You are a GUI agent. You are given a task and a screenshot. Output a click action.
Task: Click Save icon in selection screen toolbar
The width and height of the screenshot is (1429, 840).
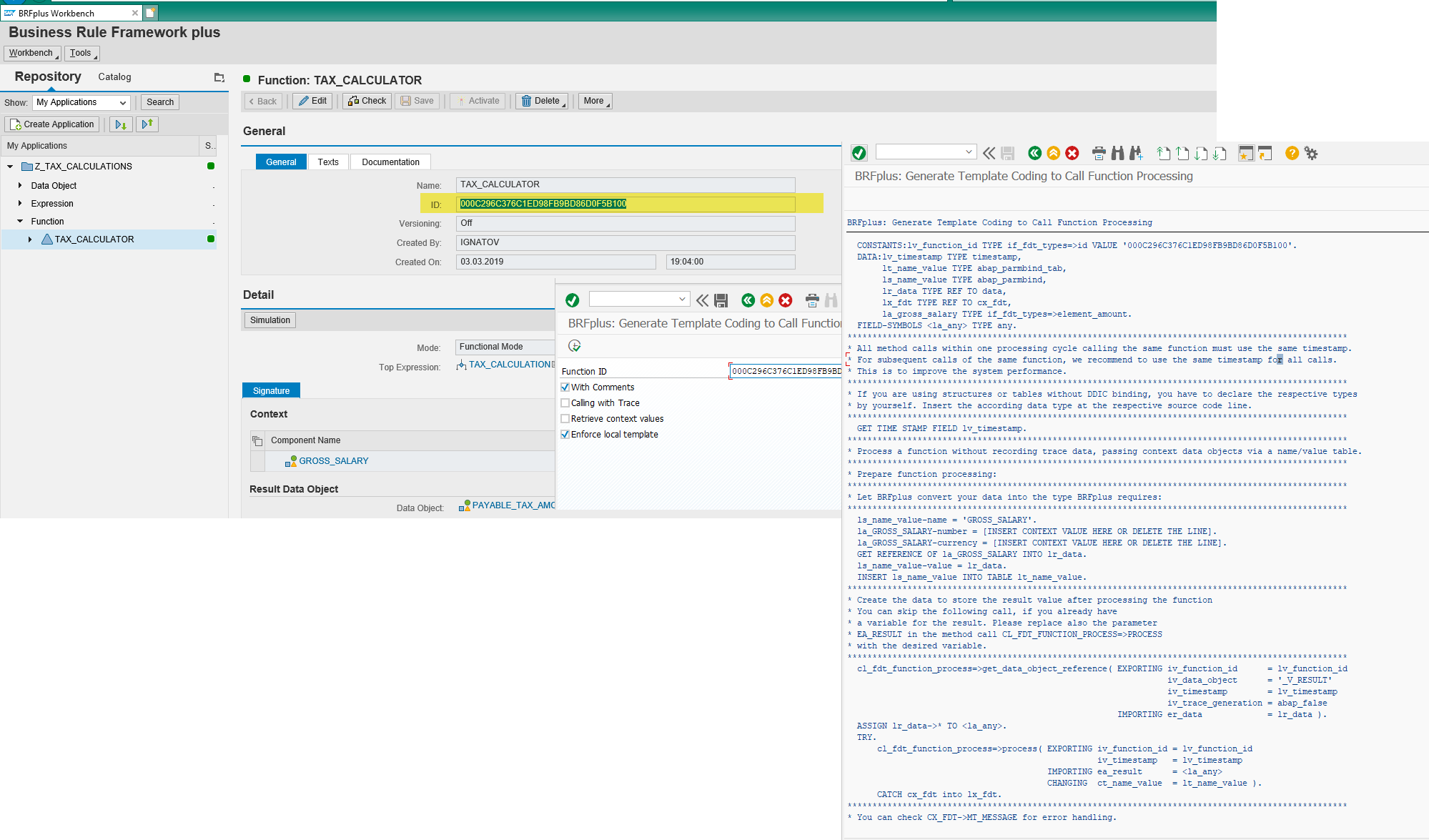721,300
